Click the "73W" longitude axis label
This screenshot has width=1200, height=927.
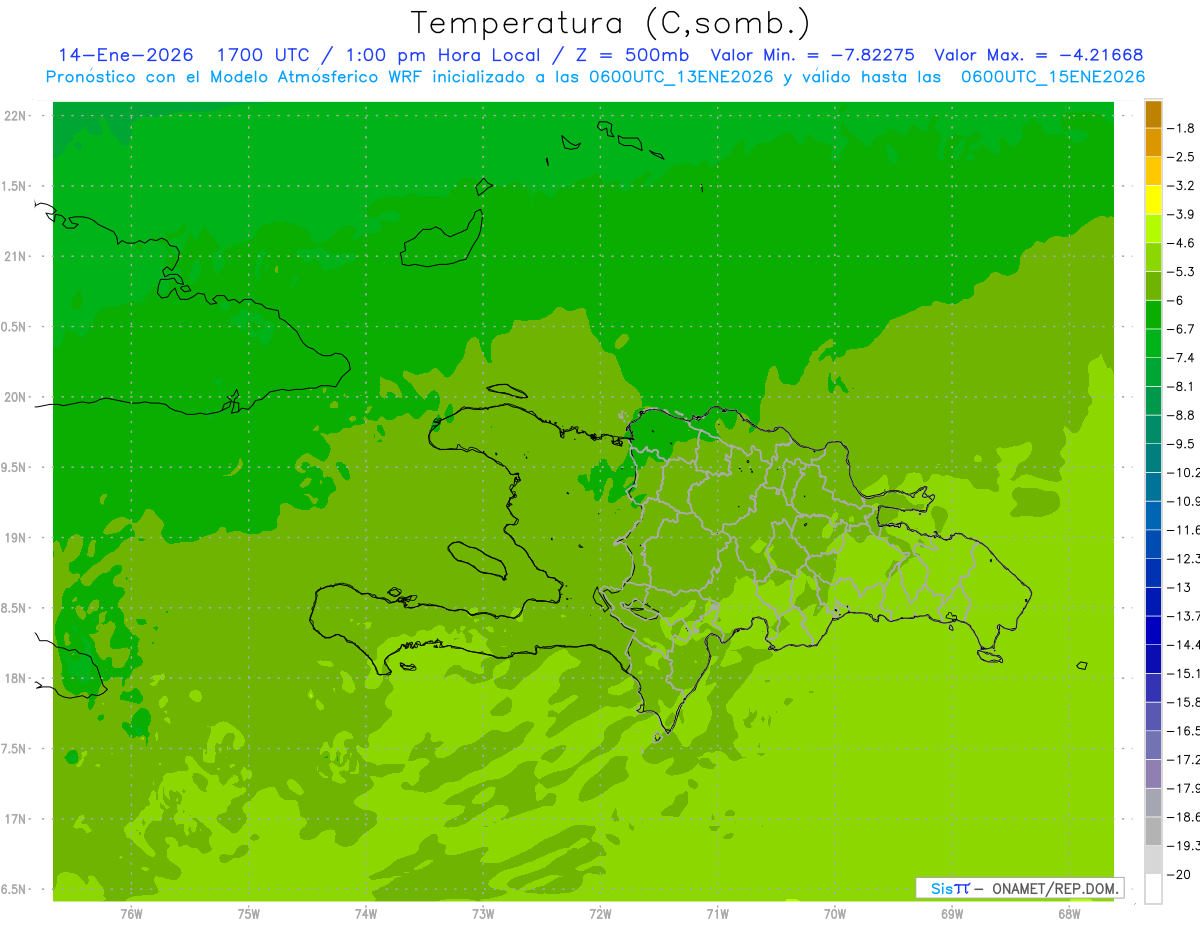(x=483, y=912)
